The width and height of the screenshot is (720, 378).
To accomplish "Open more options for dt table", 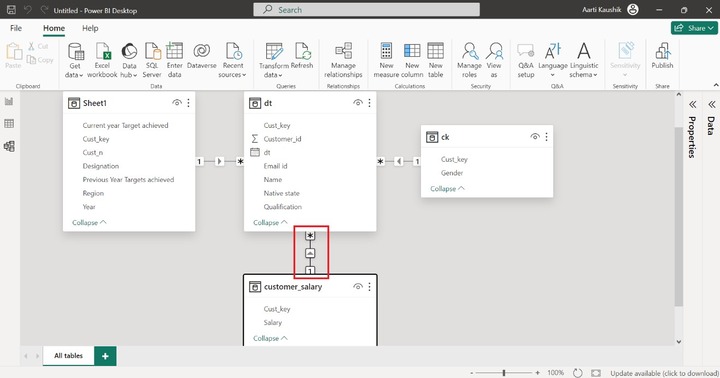I will click(x=370, y=103).
